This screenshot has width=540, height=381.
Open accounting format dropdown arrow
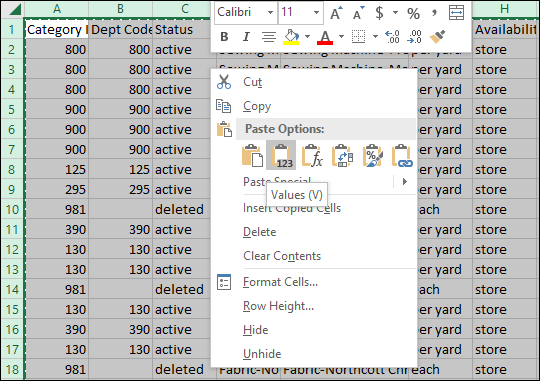click(x=395, y=13)
